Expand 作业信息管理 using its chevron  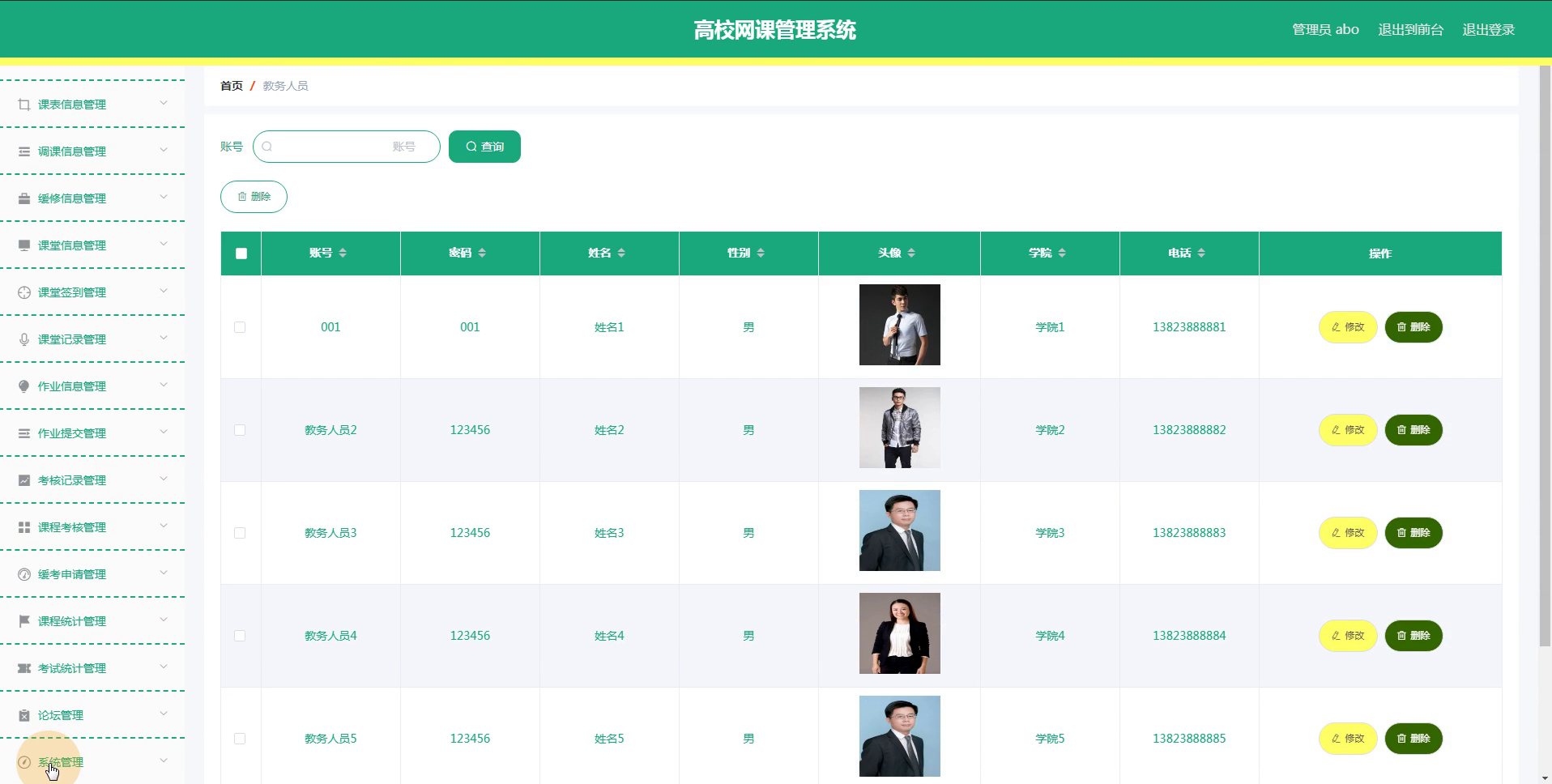click(164, 385)
